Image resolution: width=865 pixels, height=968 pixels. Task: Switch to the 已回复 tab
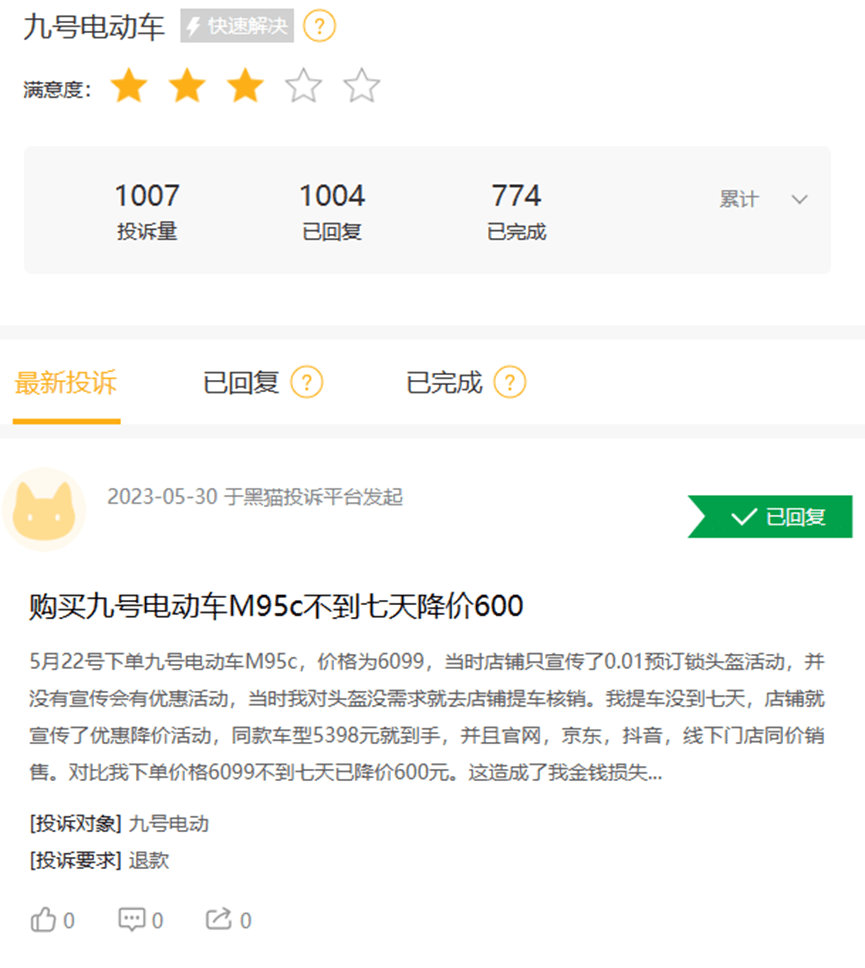coord(241,382)
